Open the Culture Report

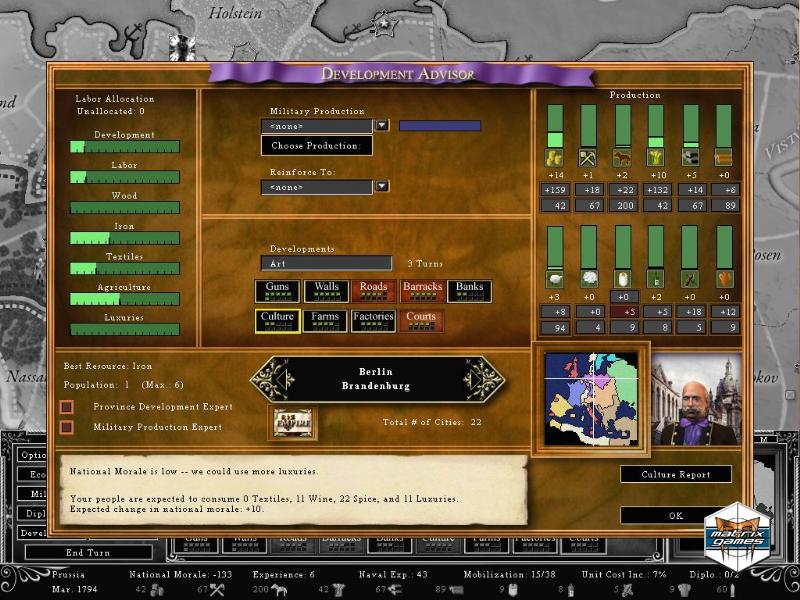(676, 474)
